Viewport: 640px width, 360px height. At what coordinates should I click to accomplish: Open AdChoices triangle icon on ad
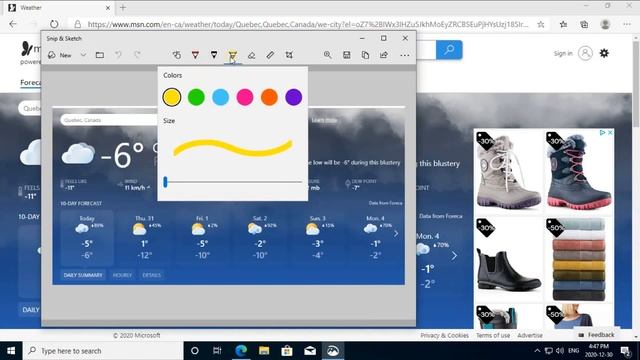coord(602,133)
